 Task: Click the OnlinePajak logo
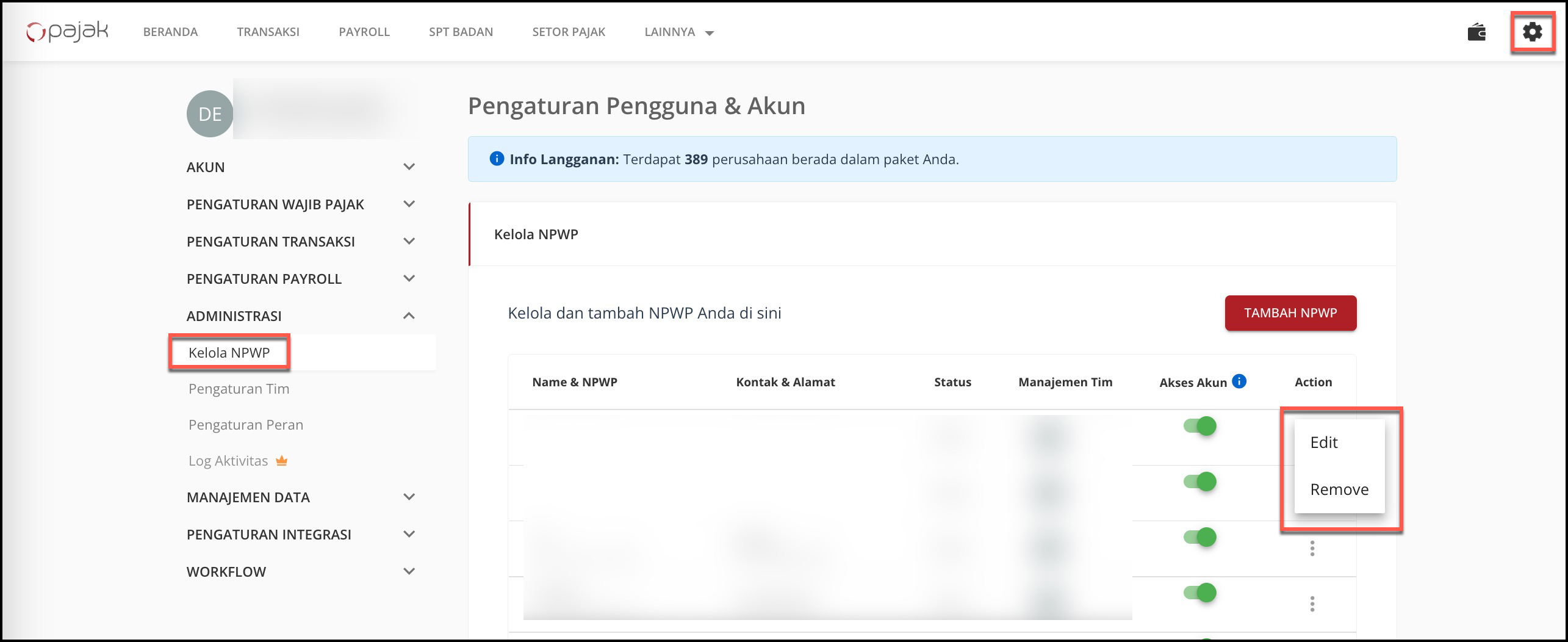click(67, 32)
